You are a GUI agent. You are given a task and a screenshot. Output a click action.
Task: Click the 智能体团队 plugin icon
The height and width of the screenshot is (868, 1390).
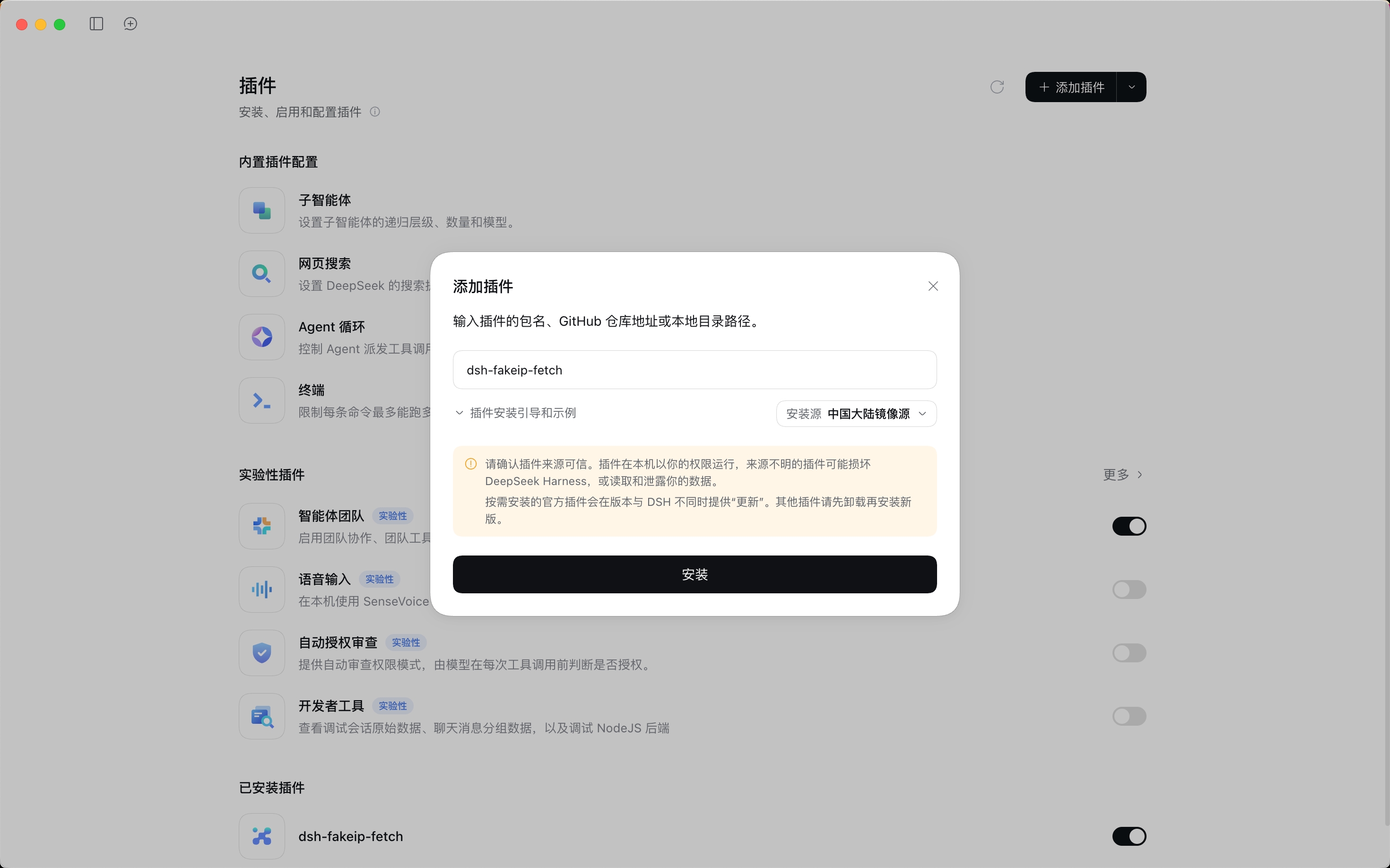(262, 526)
